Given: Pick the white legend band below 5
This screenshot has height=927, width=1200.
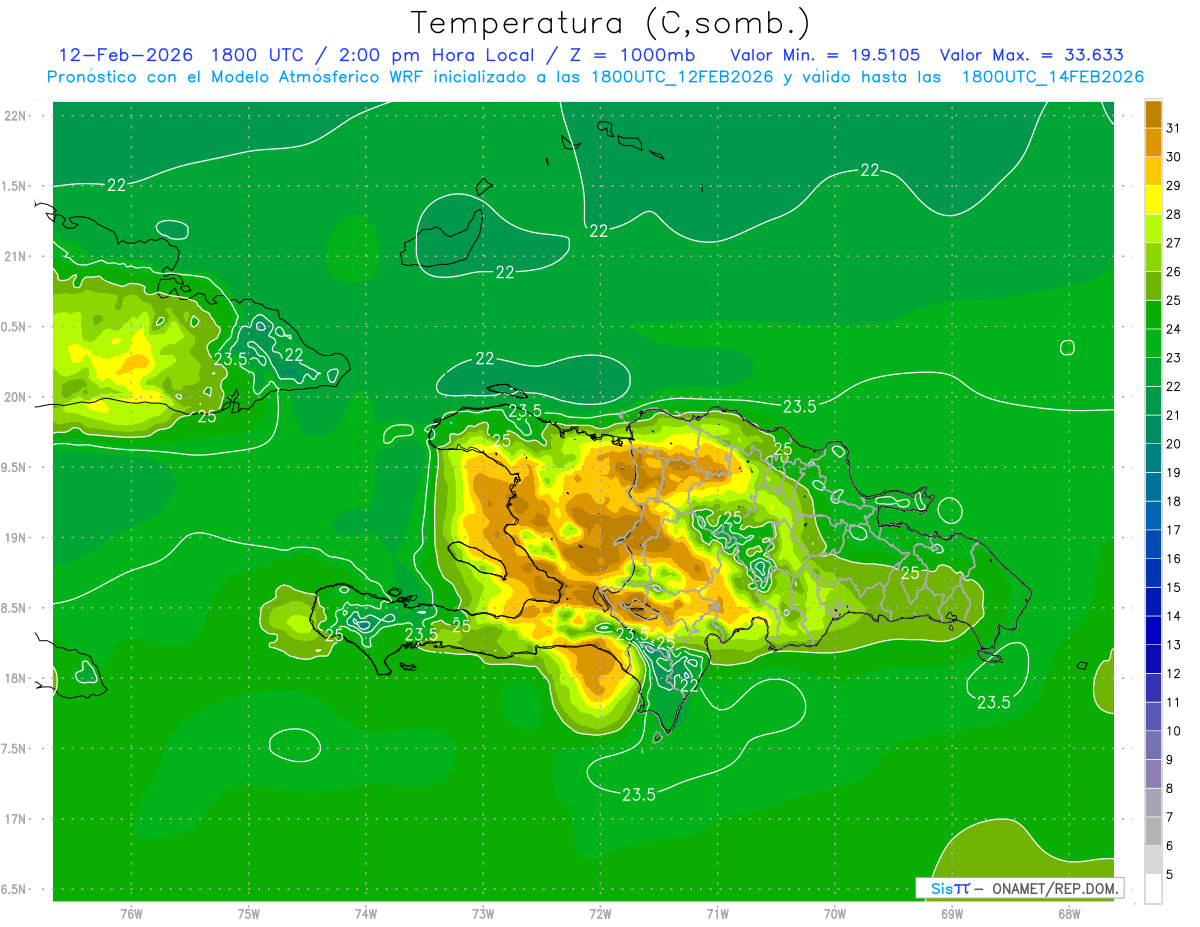Looking at the screenshot, I should point(1153,889).
